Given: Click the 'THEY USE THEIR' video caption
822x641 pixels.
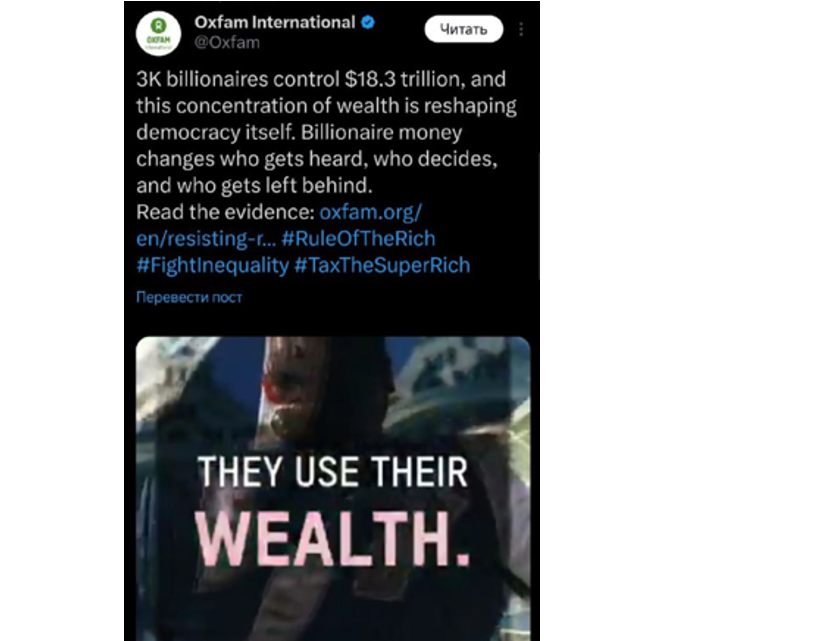Looking at the screenshot, I should click(332, 472).
